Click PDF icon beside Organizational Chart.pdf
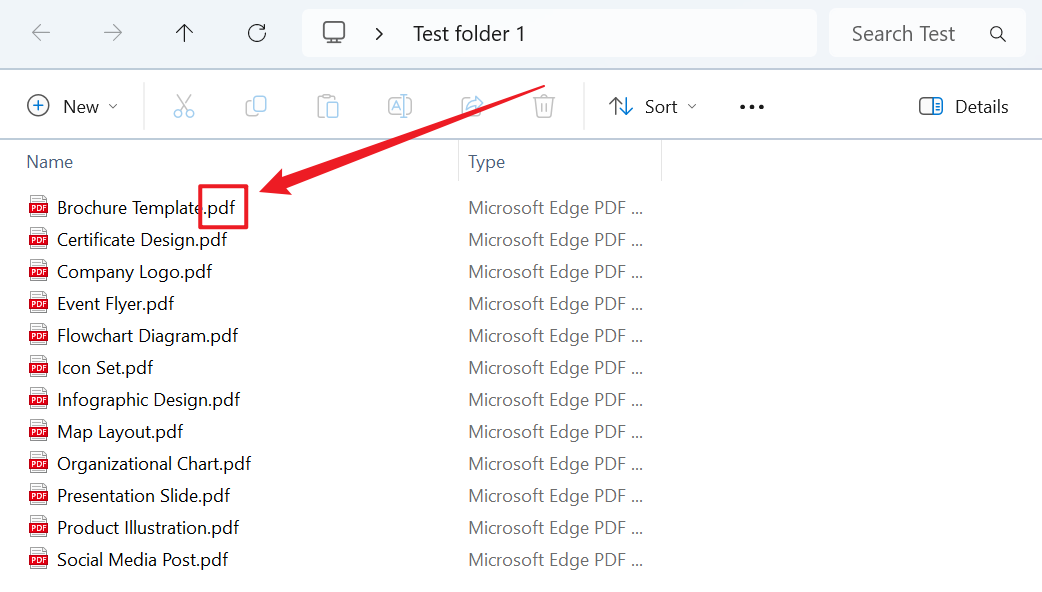 click(x=39, y=463)
